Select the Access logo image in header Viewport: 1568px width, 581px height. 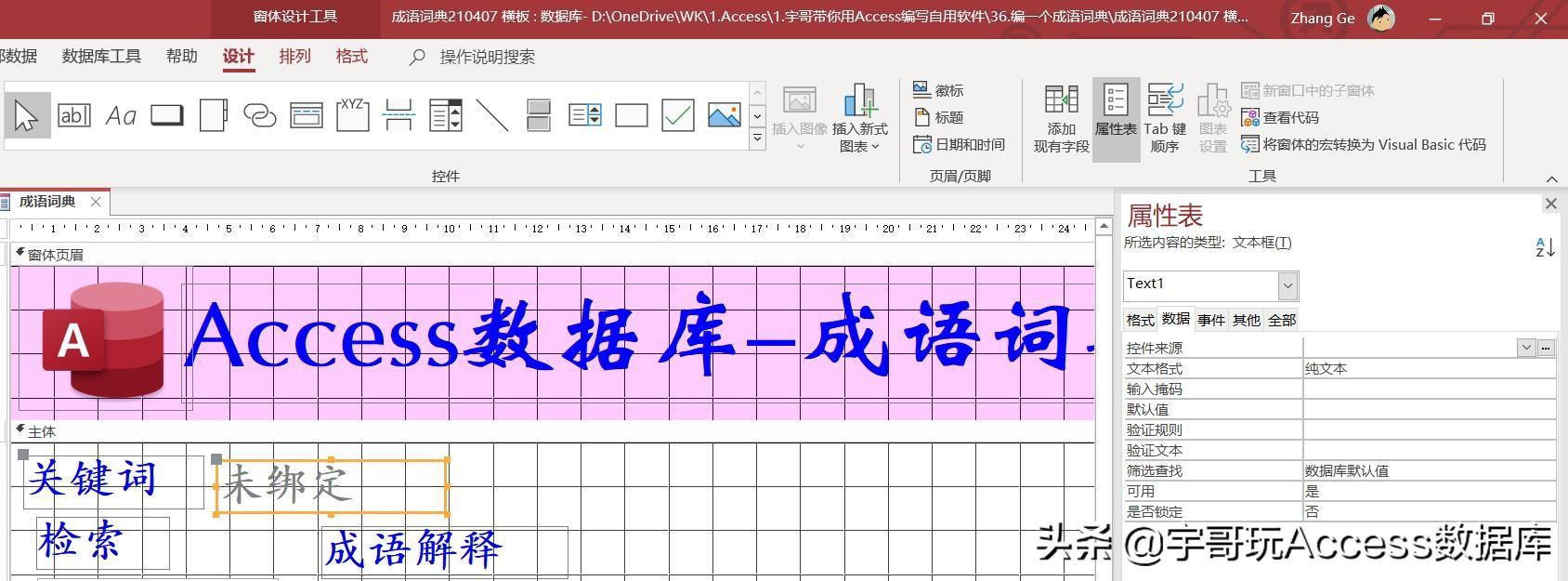(103, 339)
